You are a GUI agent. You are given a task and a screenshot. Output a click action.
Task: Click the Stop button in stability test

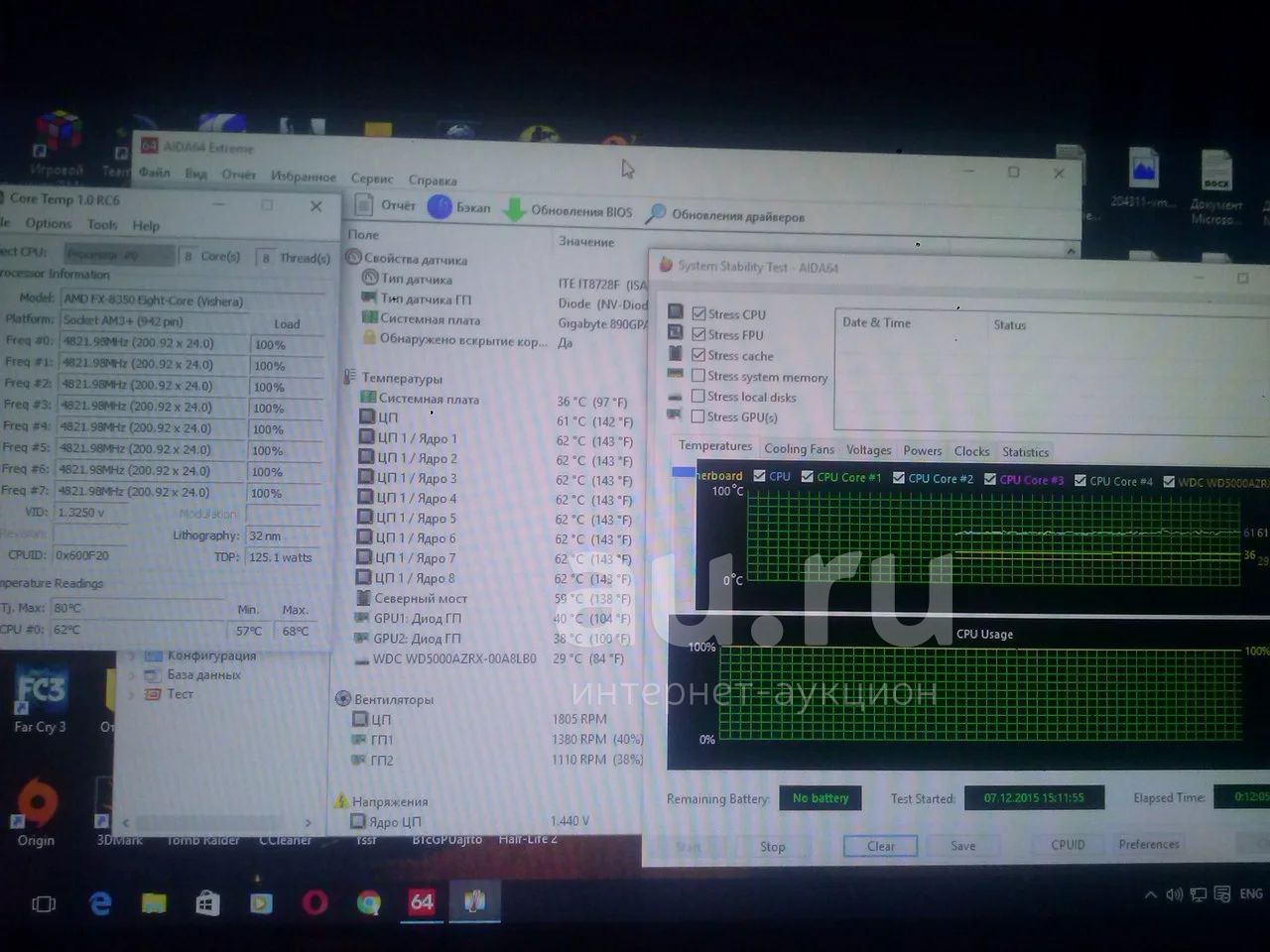[x=773, y=847]
